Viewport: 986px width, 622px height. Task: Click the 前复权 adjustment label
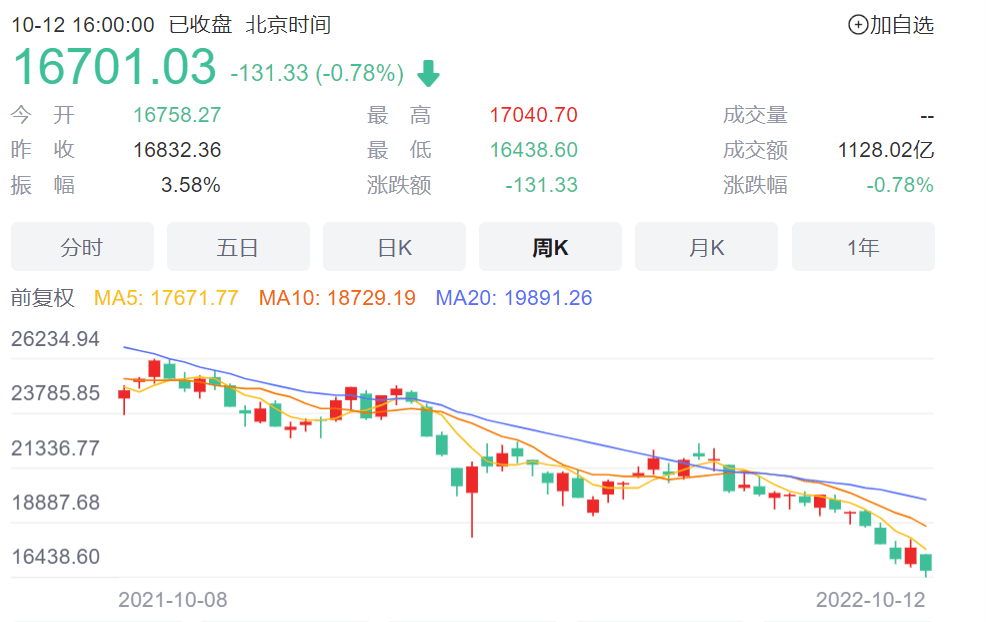click(x=43, y=297)
